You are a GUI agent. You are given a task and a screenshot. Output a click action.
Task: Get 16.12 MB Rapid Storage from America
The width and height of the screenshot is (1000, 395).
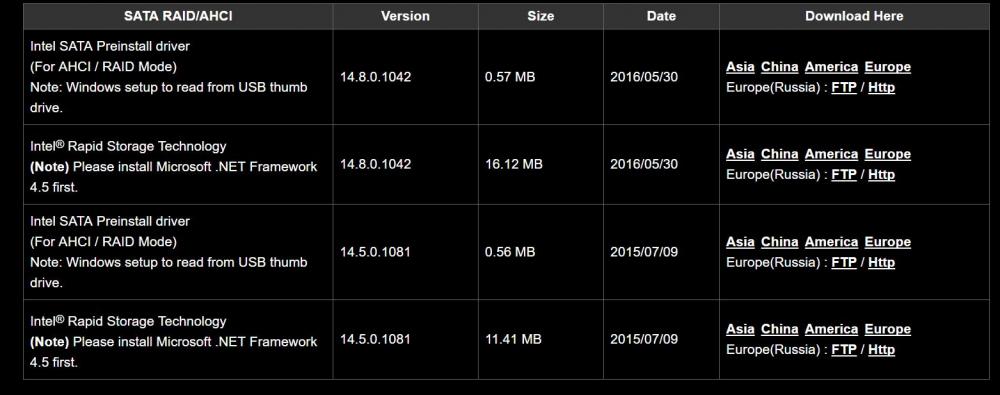(832, 154)
